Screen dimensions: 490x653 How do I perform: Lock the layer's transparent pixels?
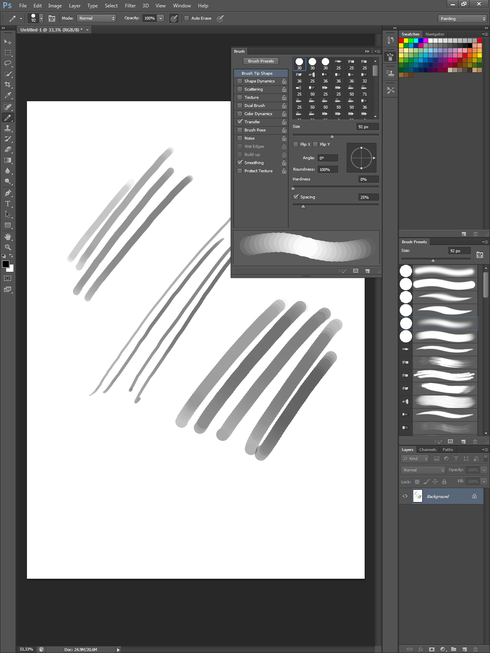417,482
